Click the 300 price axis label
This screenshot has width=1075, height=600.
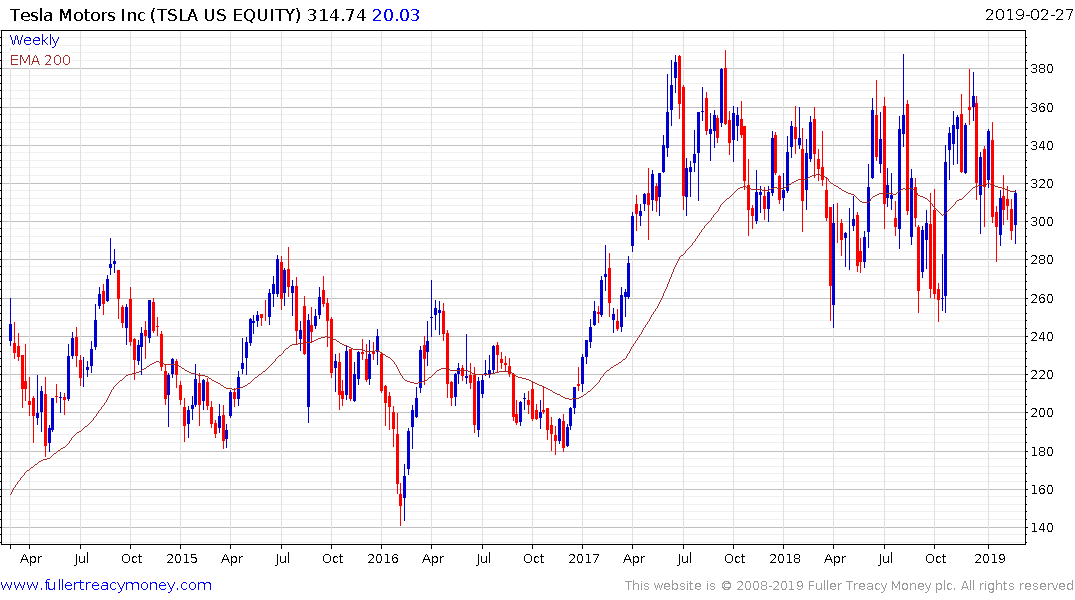point(1041,221)
